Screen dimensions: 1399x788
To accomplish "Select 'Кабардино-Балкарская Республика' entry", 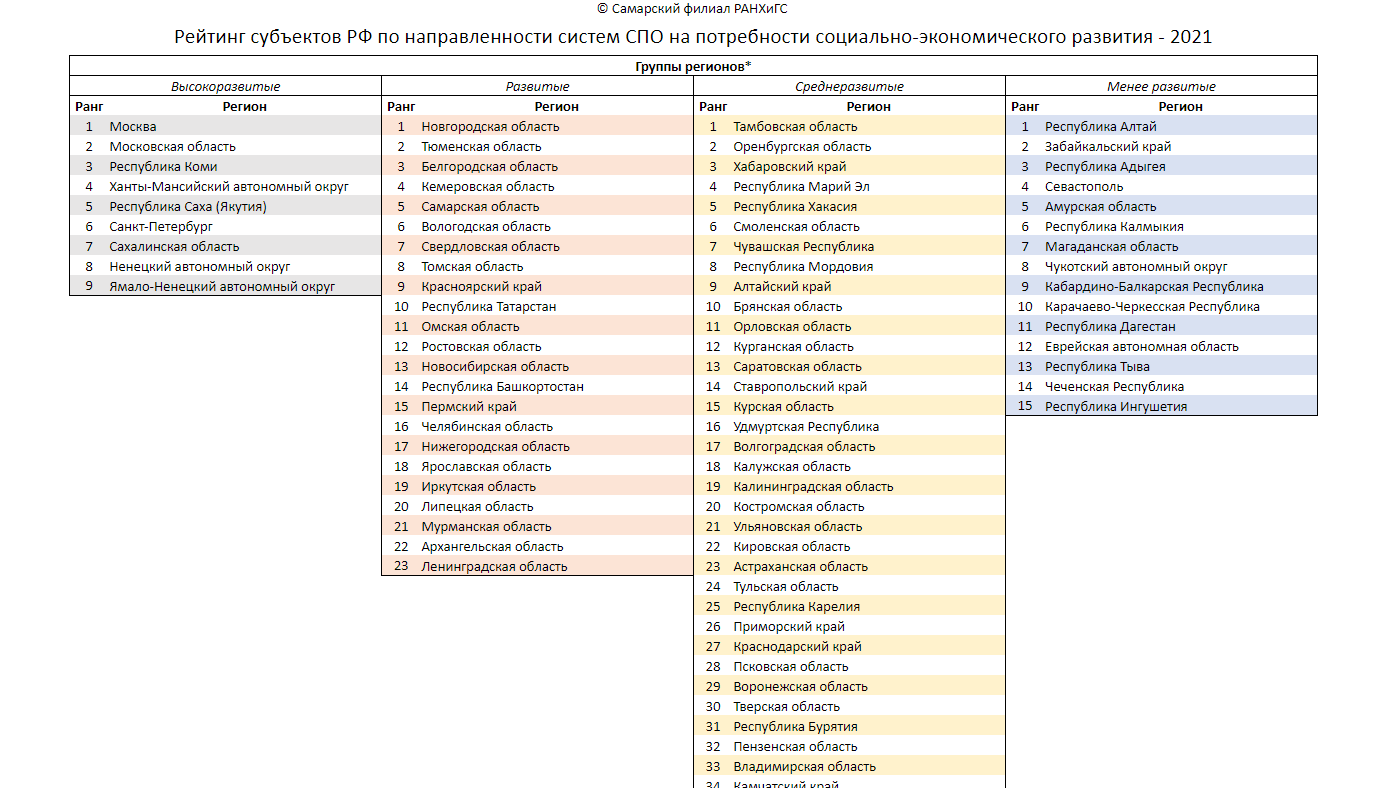I will pyautogui.click(x=1154, y=287).
